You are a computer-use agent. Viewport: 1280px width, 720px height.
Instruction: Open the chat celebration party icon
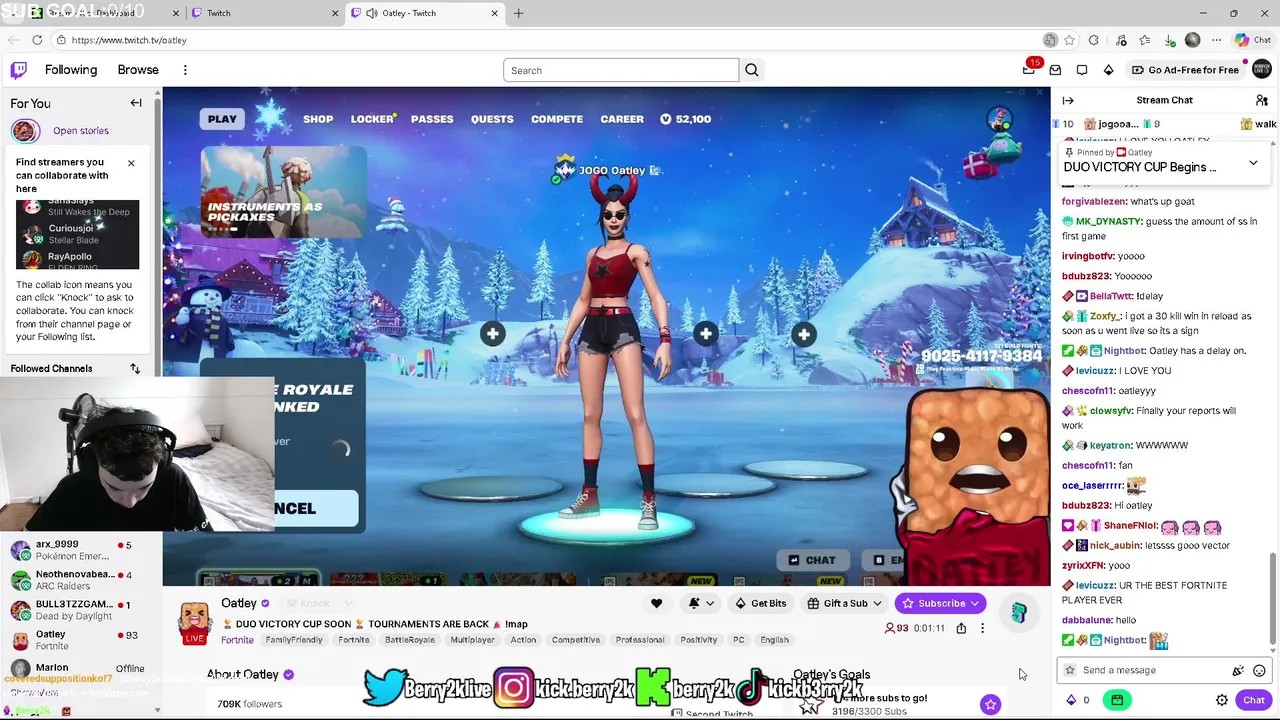click(1238, 670)
